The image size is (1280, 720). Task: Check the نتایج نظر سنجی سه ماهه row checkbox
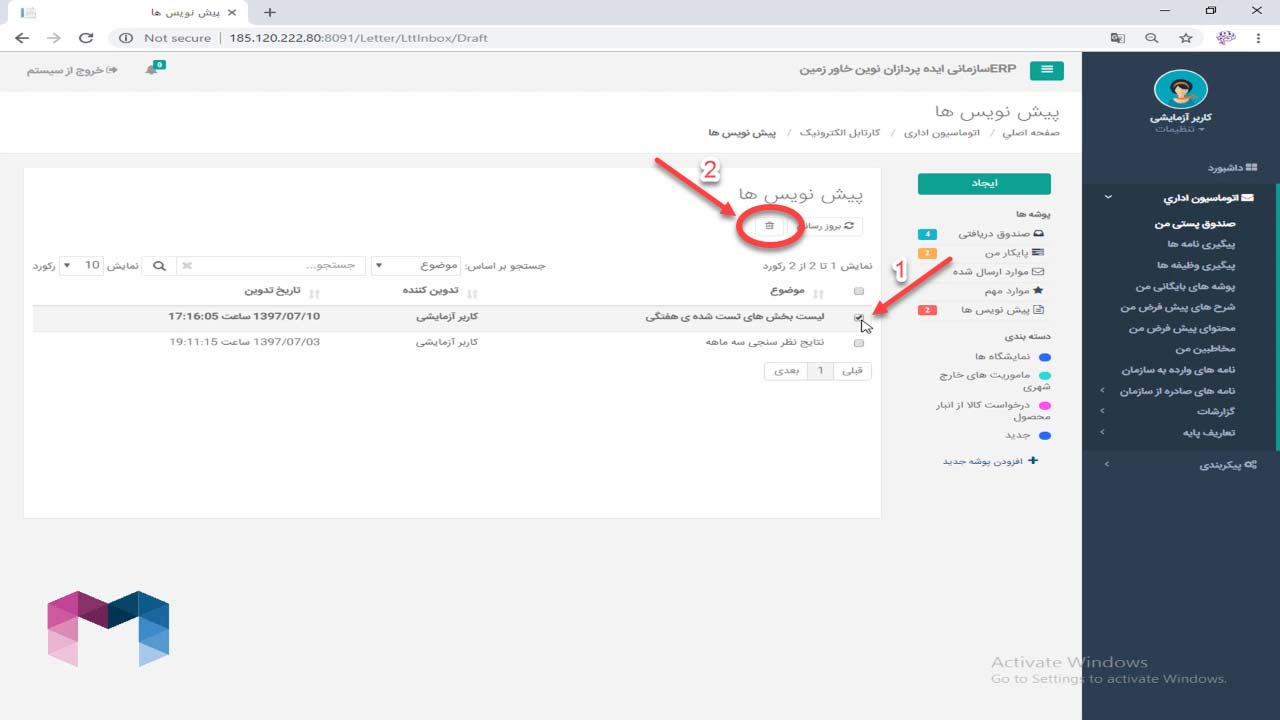tap(859, 343)
